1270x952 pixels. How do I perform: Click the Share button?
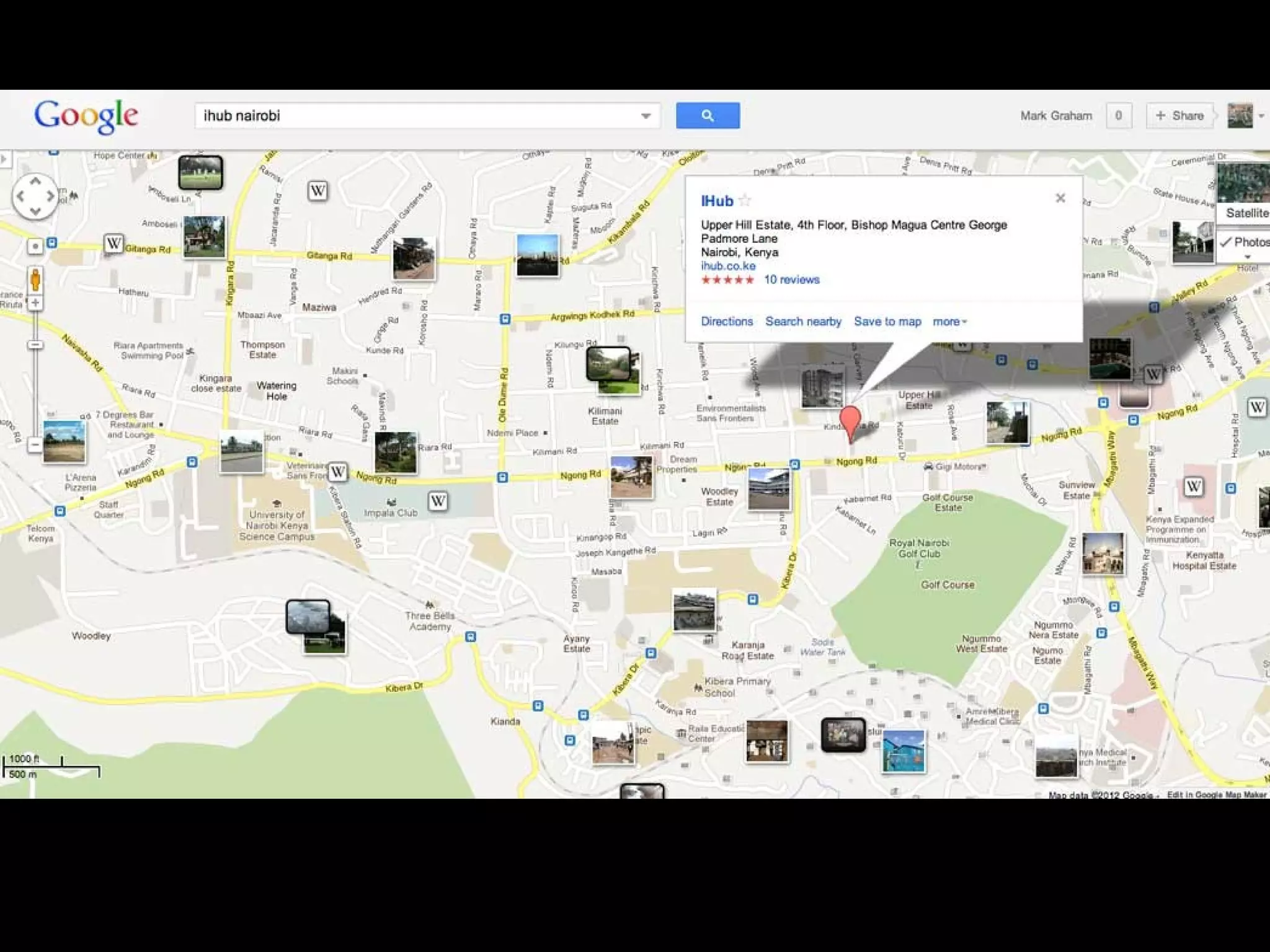(1179, 116)
